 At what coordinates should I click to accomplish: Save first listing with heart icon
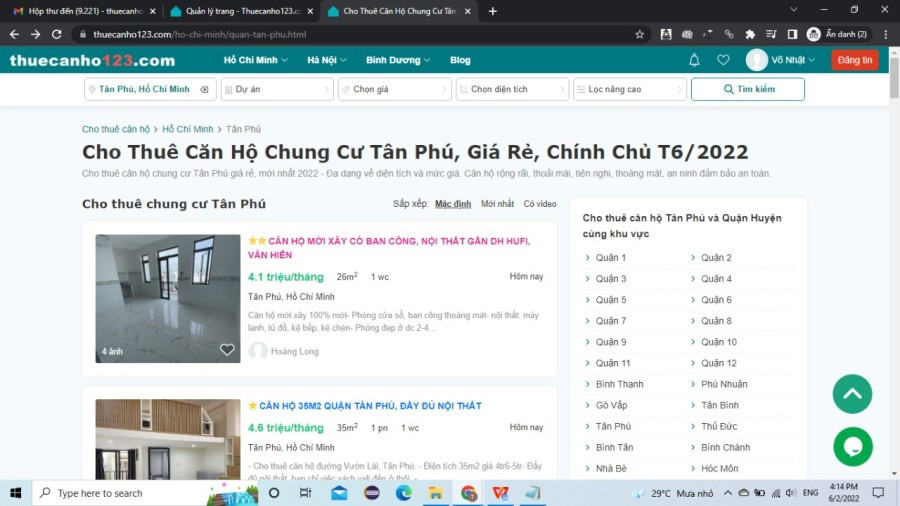click(227, 350)
